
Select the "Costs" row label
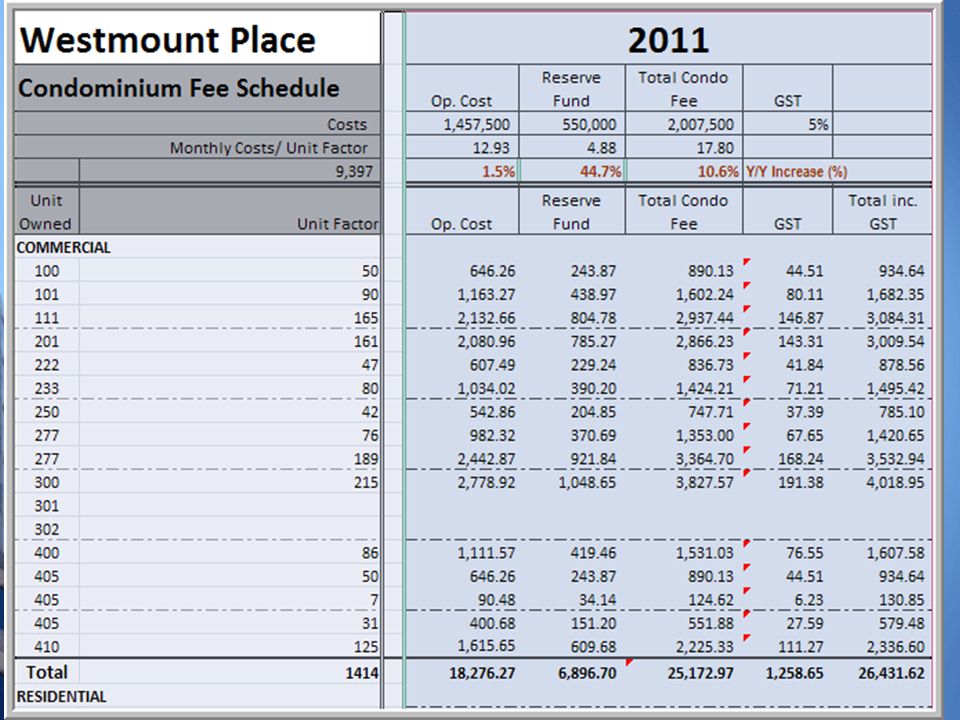[347, 125]
